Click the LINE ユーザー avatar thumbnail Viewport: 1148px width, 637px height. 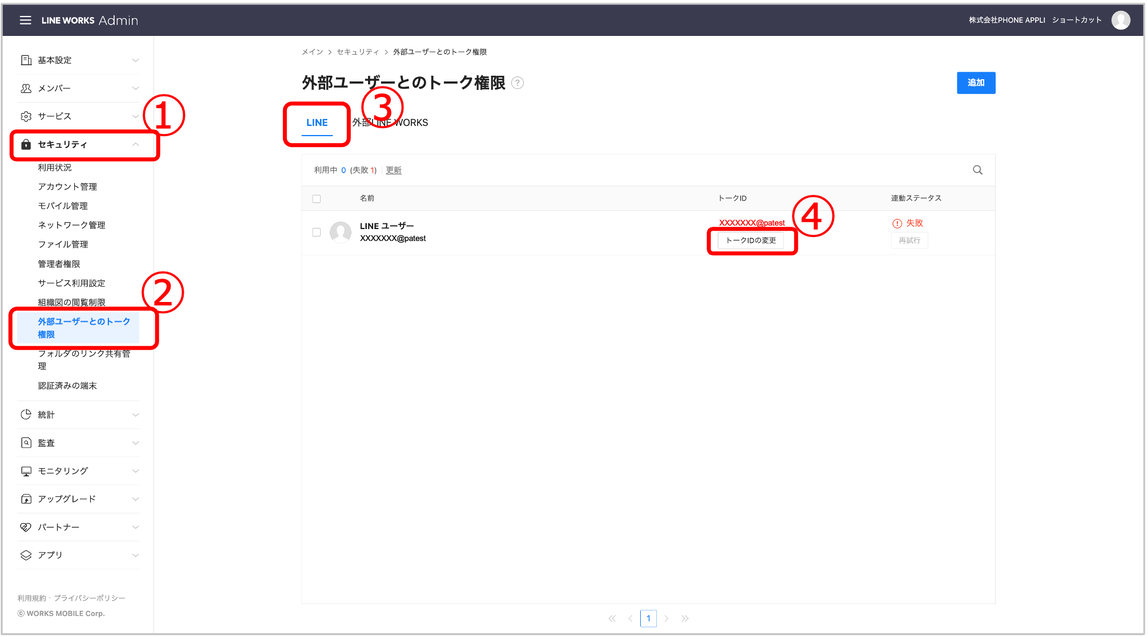340,232
